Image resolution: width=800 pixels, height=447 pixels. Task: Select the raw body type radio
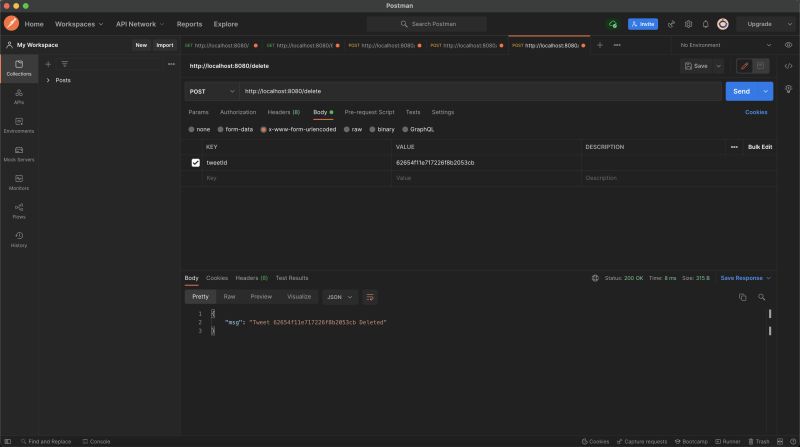[346, 130]
